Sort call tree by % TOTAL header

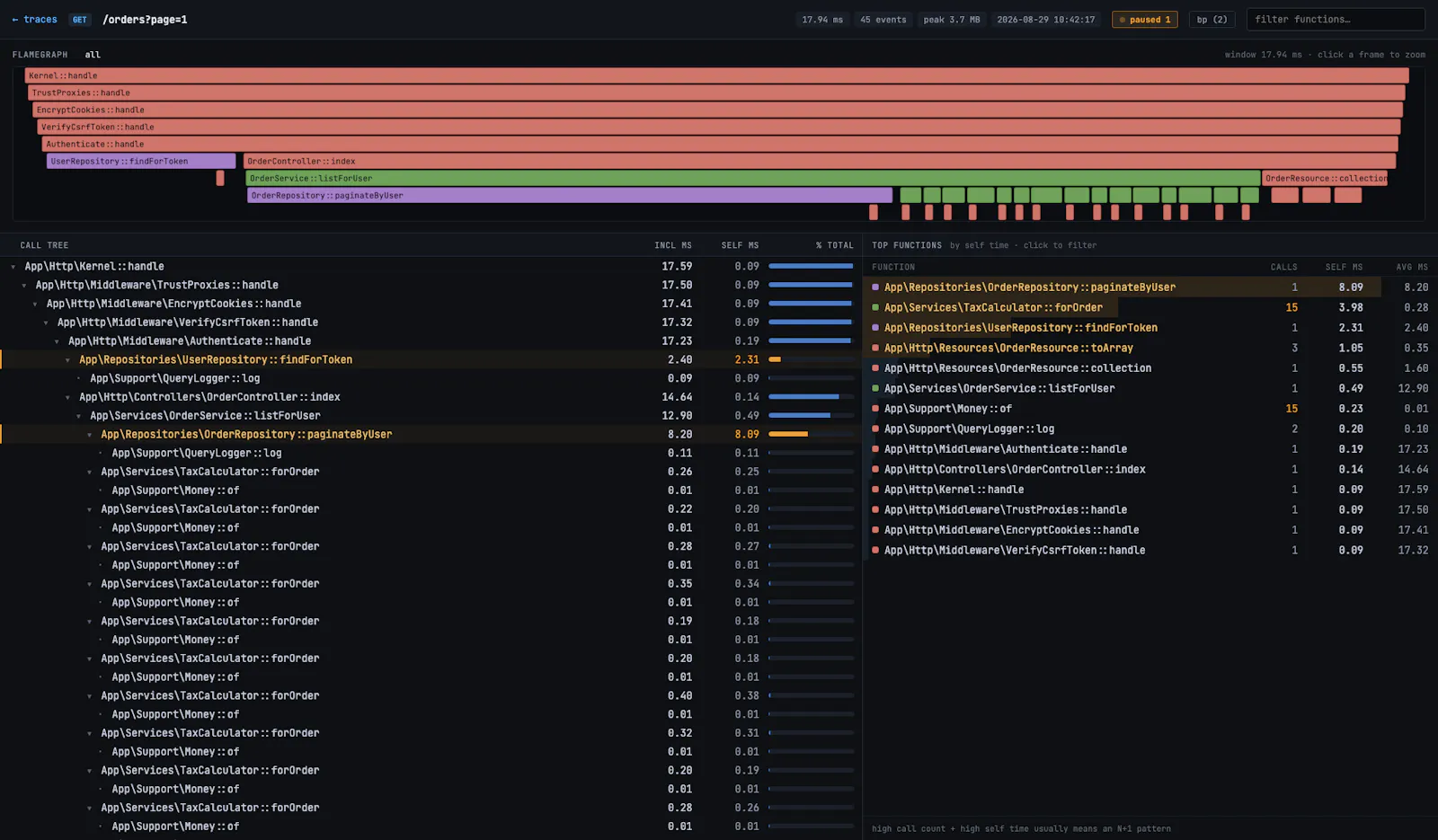(x=835, y=245)
